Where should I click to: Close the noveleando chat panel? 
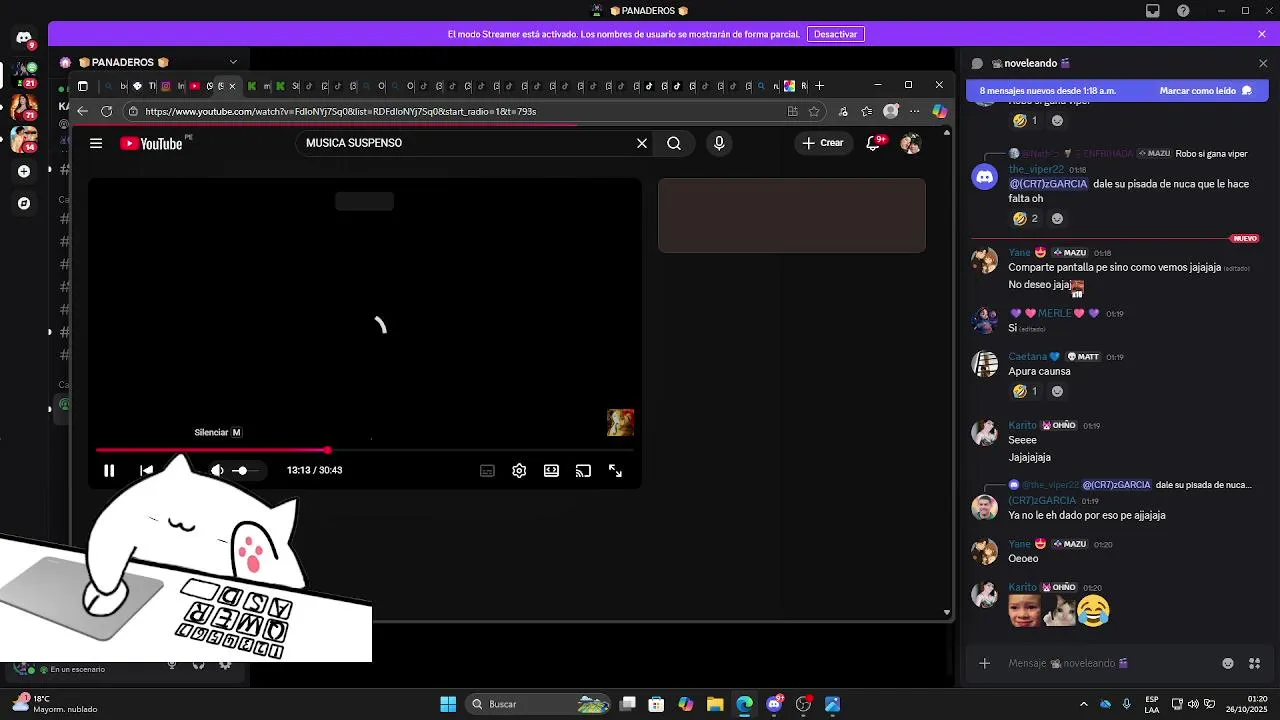point(1263,63)
